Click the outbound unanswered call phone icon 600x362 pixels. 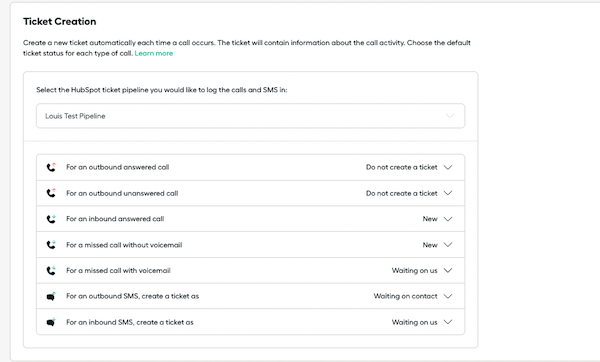[x=51, y=193]
